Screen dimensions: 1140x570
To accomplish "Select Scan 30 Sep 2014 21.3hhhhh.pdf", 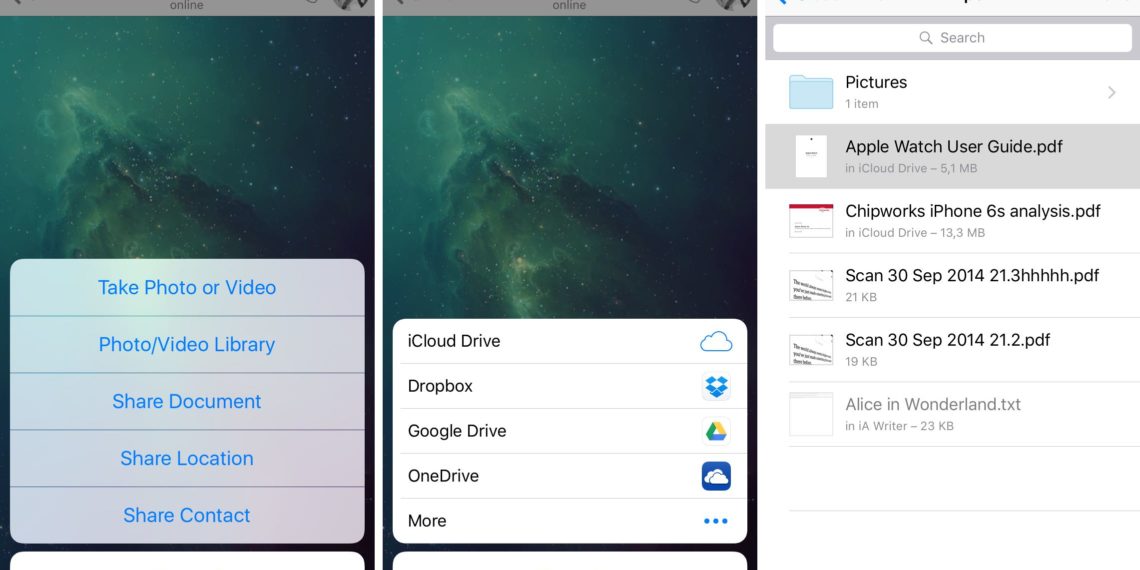I will [952, 285].
